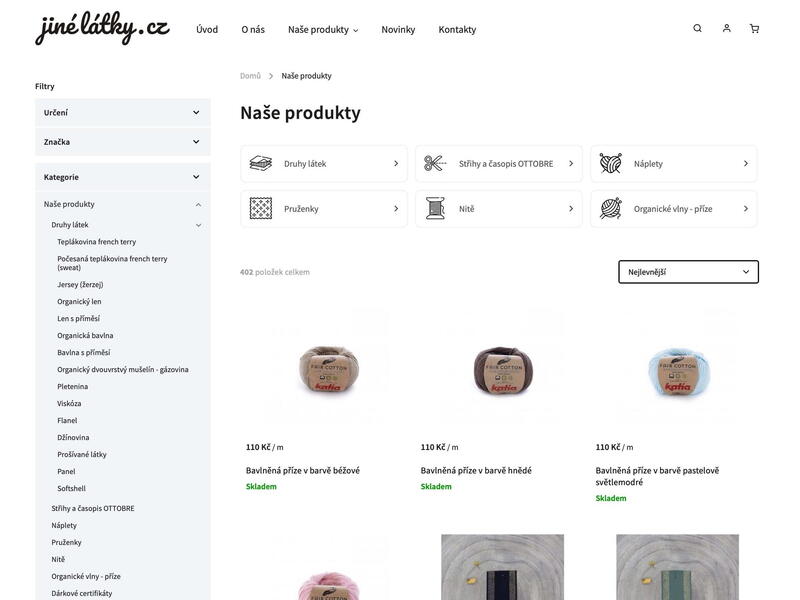The height and width of the screenshot is (600, 800).
Task: Open the Nejlevnější sorting dropdown
Action: pyautogui.click(x=688, y=272)
